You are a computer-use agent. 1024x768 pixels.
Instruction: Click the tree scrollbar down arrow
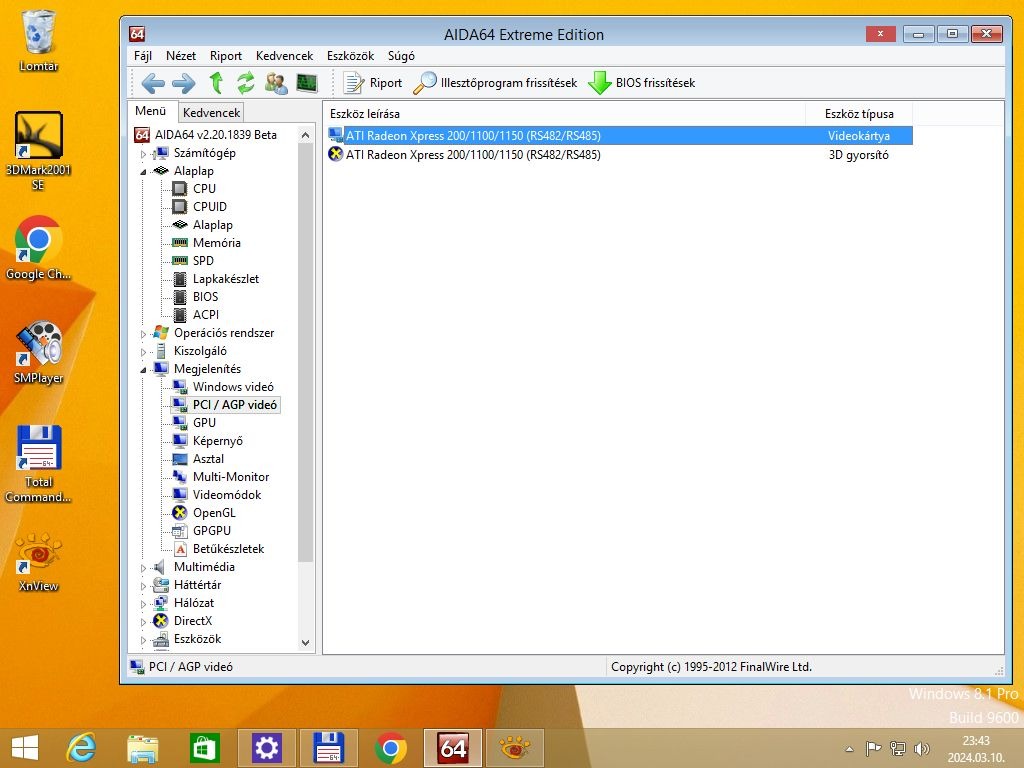click(305, 643)
